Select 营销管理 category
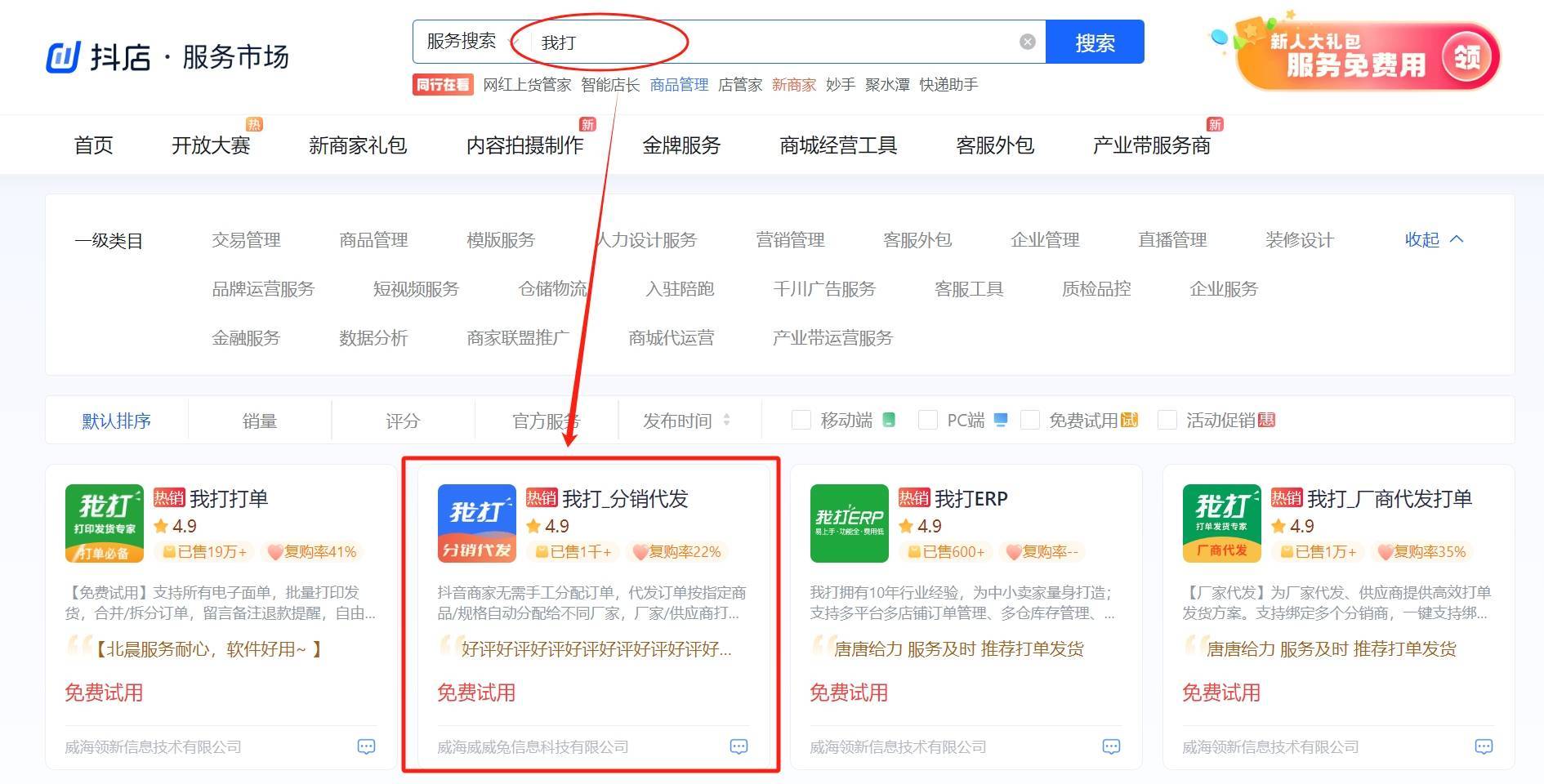 point(790,240)
